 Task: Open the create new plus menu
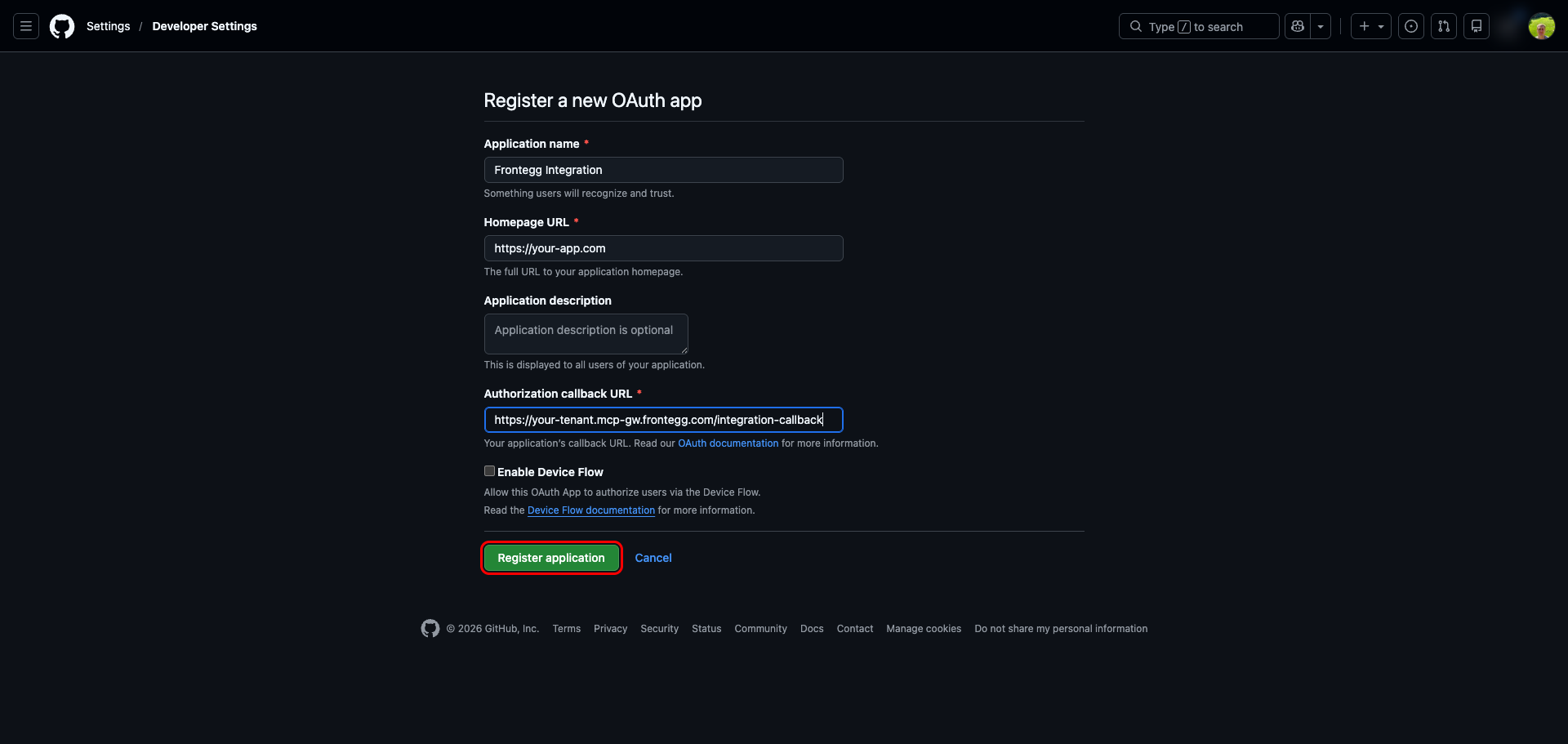pyautogui.click(x=1371, y=26)
